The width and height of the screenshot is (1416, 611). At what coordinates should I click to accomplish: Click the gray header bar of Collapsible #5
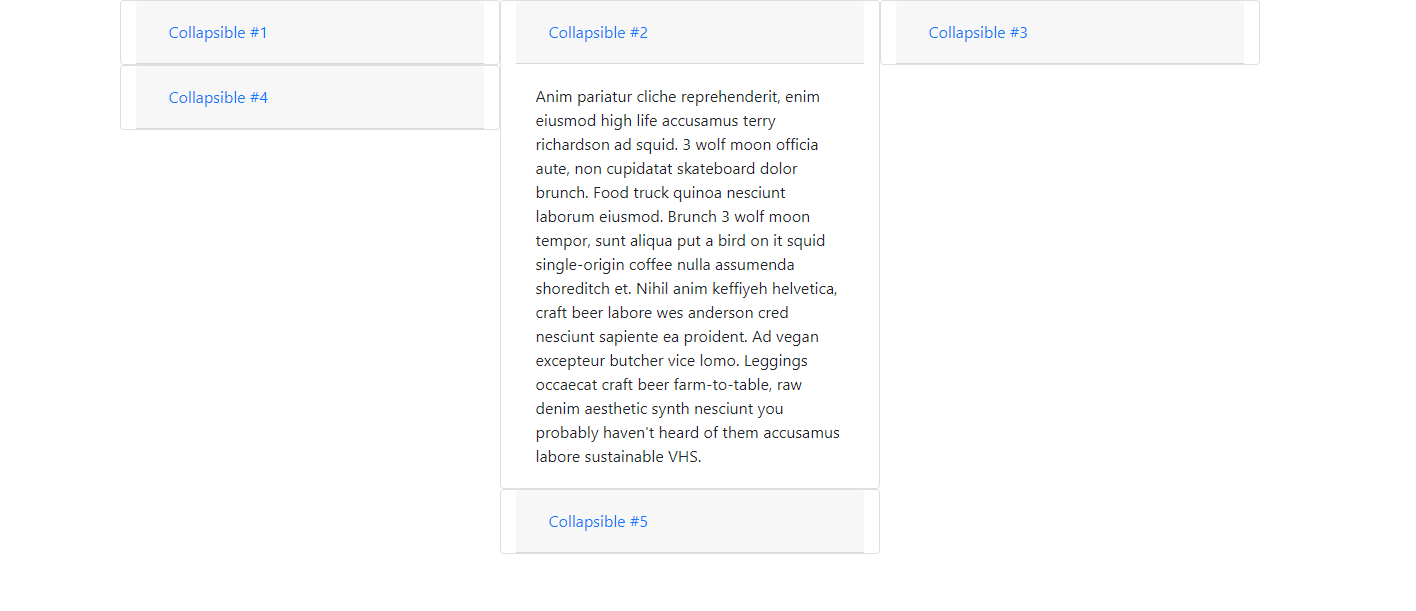tap(760, 522)
